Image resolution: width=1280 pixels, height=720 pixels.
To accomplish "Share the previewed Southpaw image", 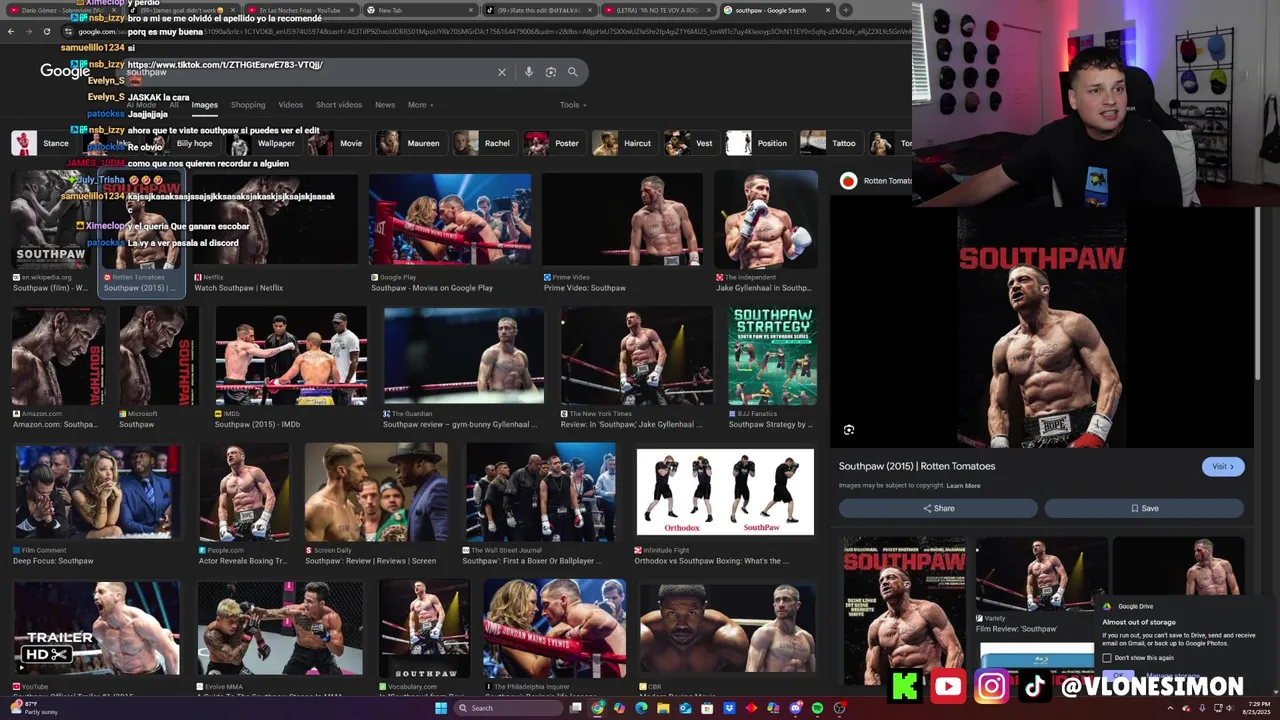I will pyautogui.click(x=938, y=508).
